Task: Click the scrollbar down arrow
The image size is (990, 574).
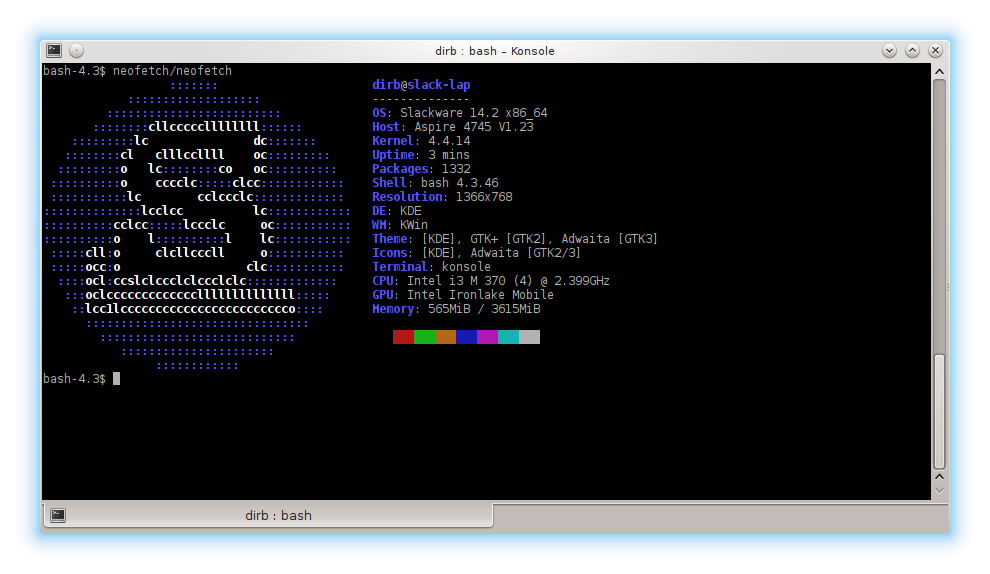Action: pyautogui.click(x=939, y=490)
